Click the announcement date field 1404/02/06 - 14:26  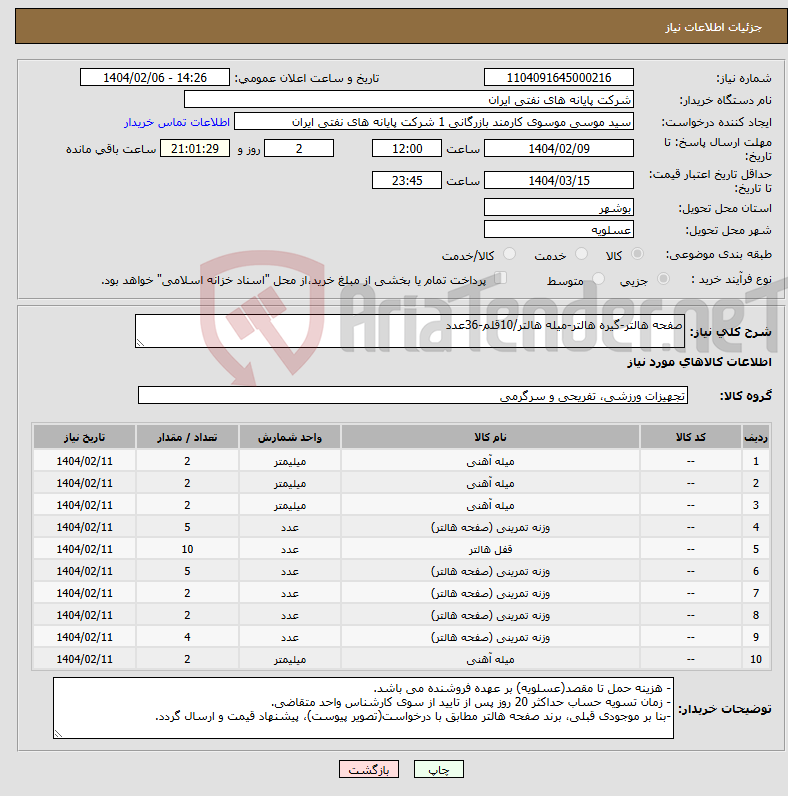(155, 78)
